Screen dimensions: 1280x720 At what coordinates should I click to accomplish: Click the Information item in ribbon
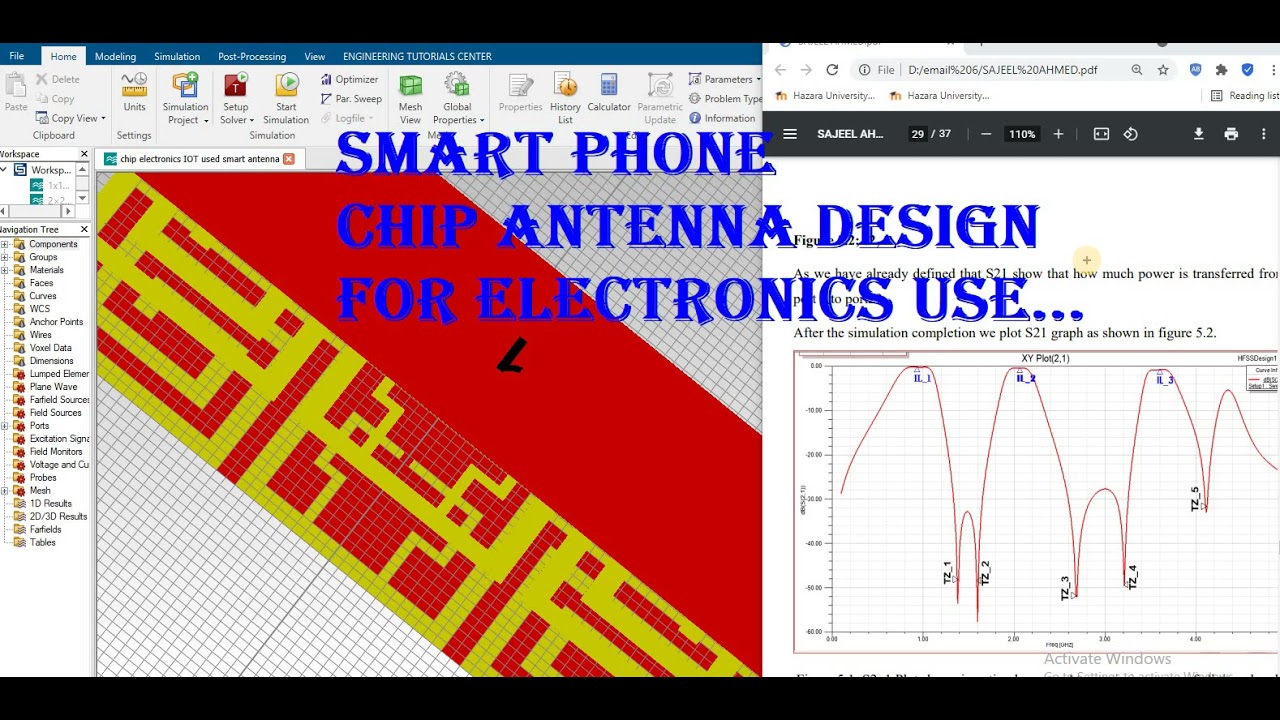(722, 118)
